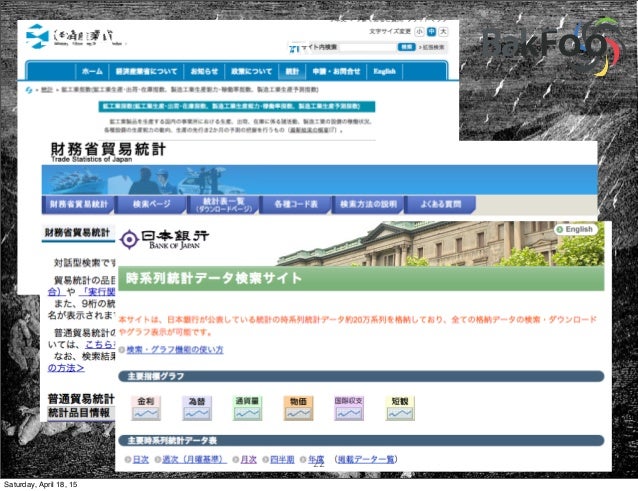Select the English item in the METI navbar
This screenshot has width=638, height=491.
[x=385, y=71]
